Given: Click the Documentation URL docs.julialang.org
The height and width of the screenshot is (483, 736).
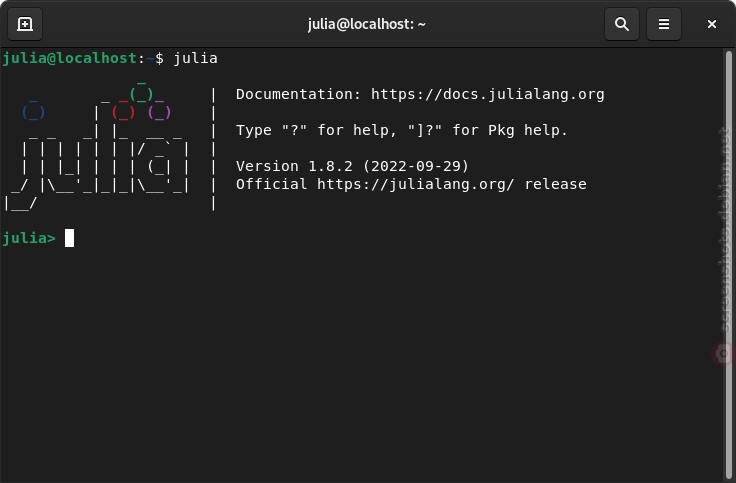Looking at the screenshot, I should tap(488, 94).
